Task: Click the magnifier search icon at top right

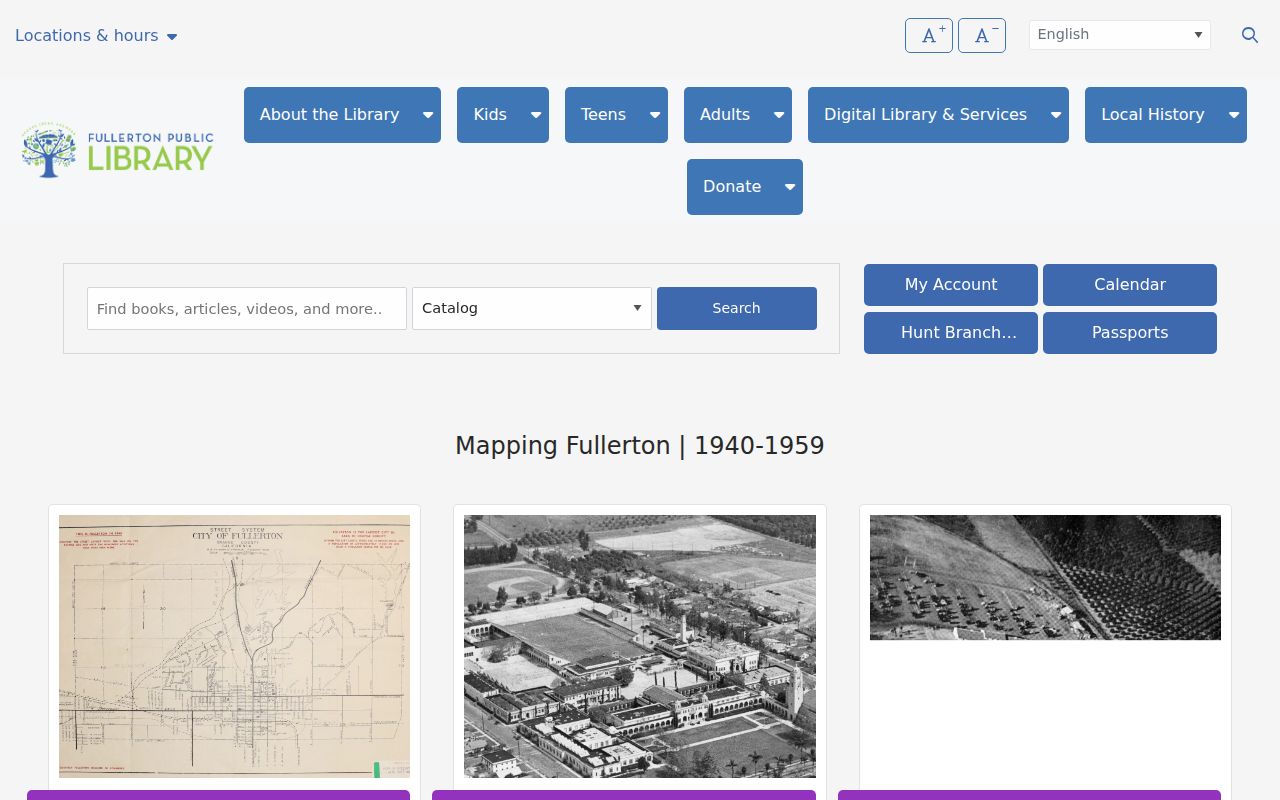Action: click(1250, 35)
